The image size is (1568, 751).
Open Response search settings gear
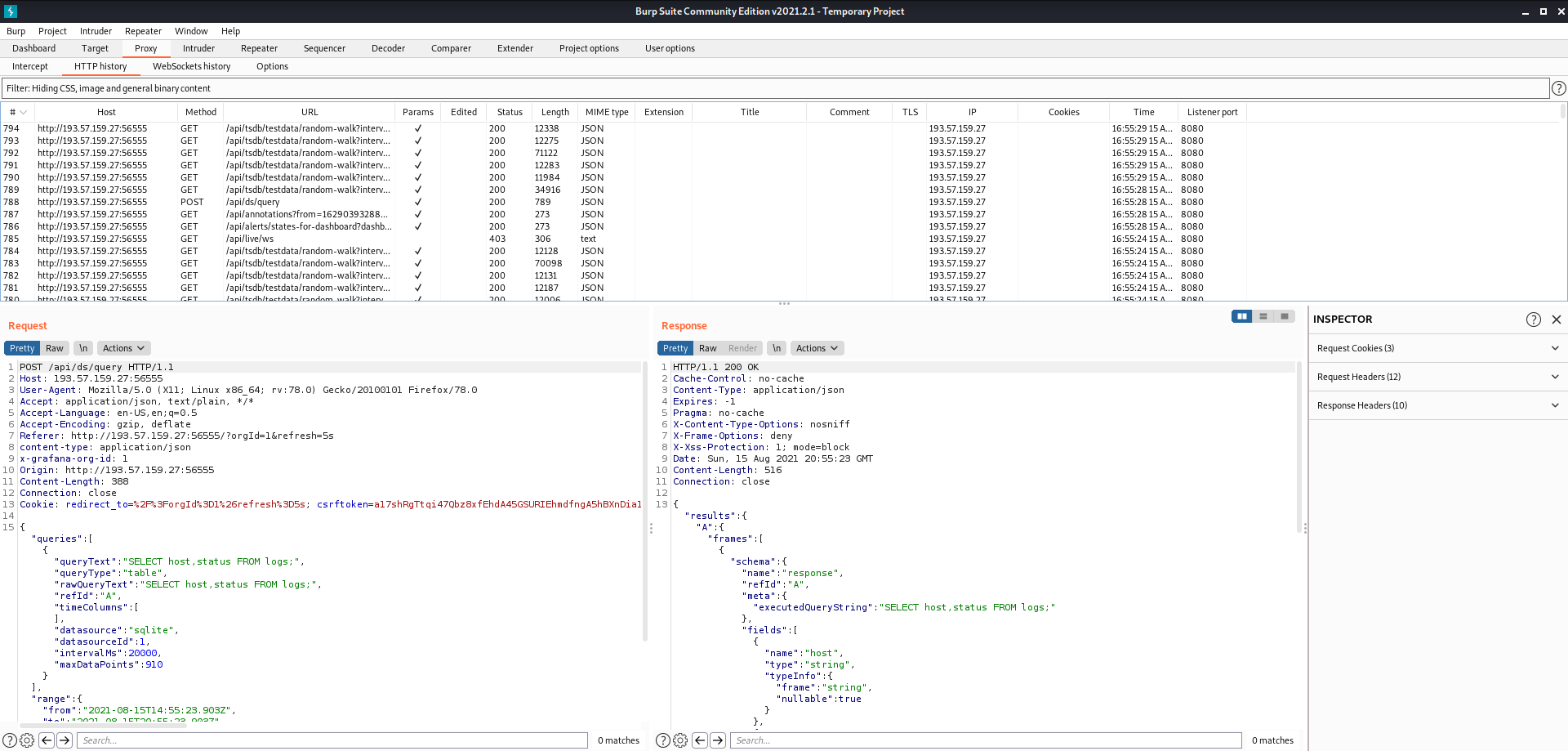(680, 740)
